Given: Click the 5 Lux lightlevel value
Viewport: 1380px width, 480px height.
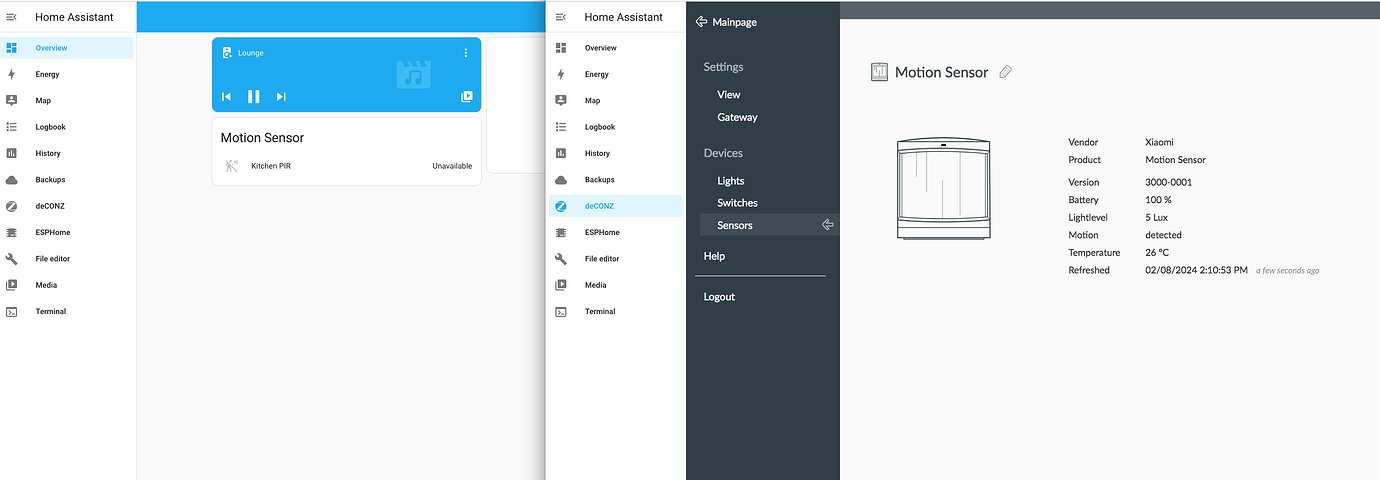Looking at the screenshot, I should 1156,217.
